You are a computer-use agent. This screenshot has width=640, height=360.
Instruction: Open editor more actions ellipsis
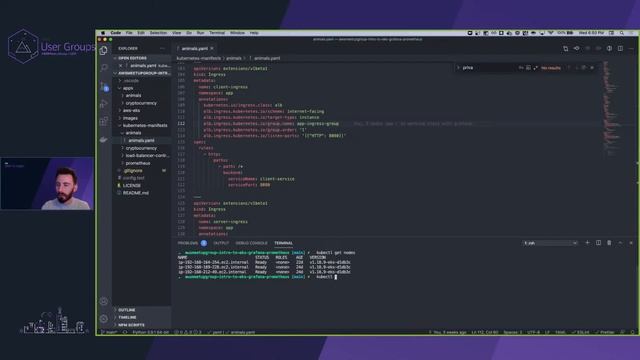click(x=631, y=49)
